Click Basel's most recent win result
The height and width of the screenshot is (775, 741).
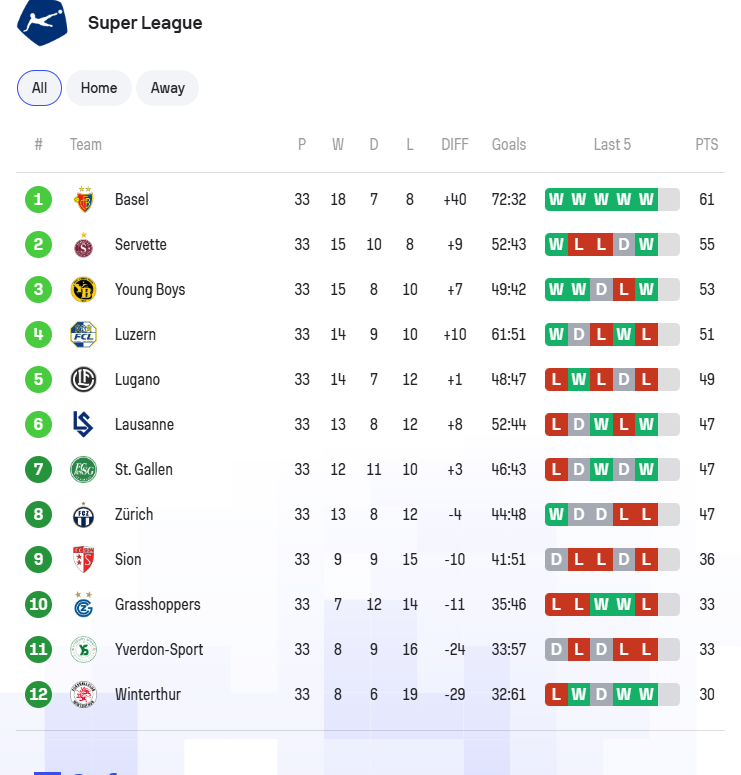tap(646, 200)
